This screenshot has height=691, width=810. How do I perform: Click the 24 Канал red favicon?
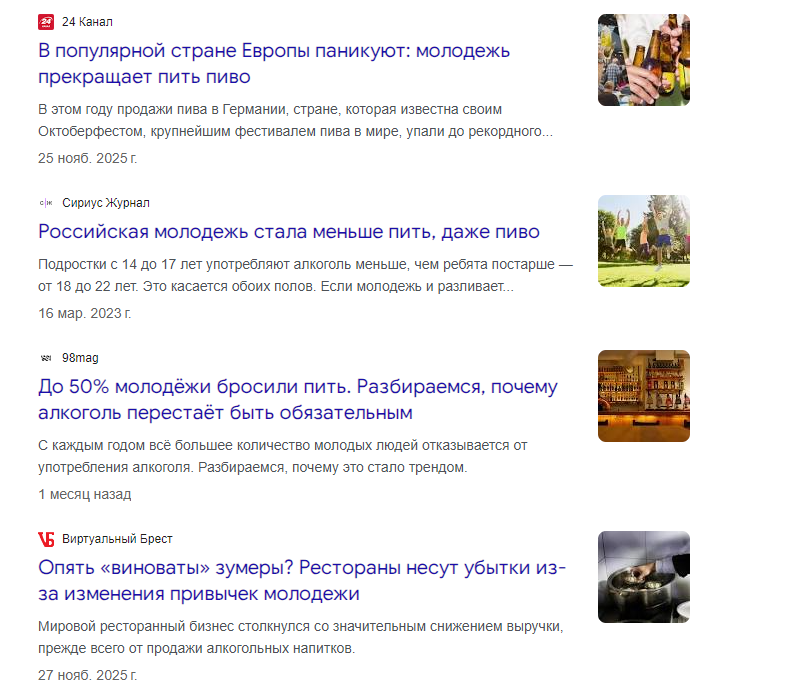click(x=46, y=22)
